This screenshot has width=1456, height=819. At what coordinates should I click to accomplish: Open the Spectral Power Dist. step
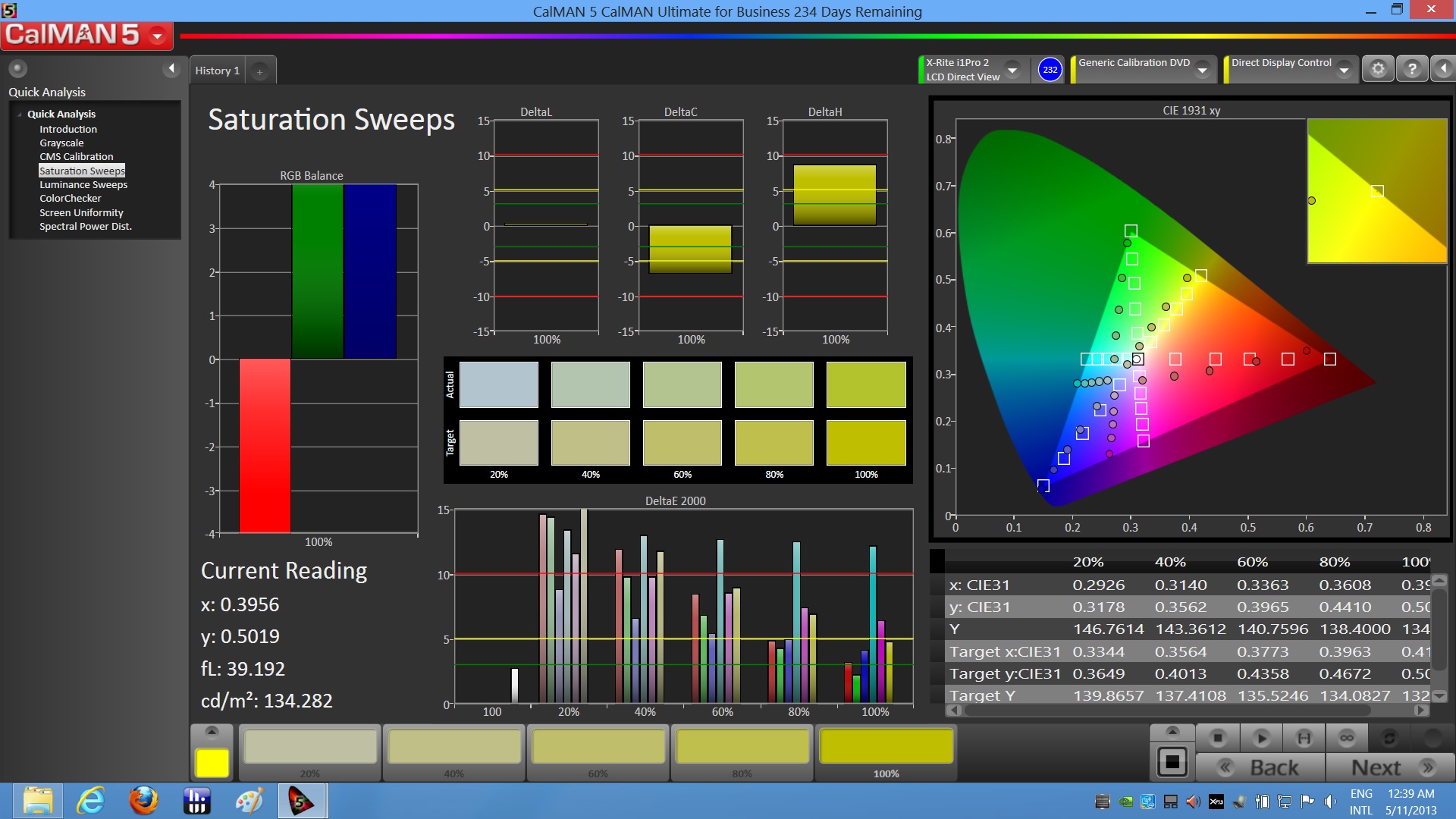[x=86, y=226]
